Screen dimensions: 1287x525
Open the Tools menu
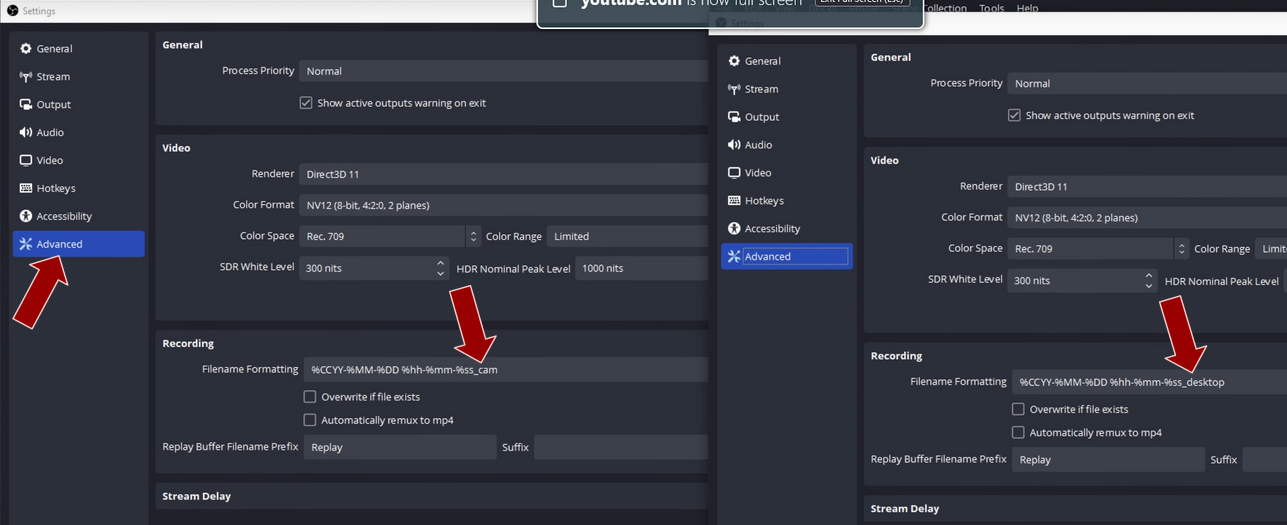[991, 8]
